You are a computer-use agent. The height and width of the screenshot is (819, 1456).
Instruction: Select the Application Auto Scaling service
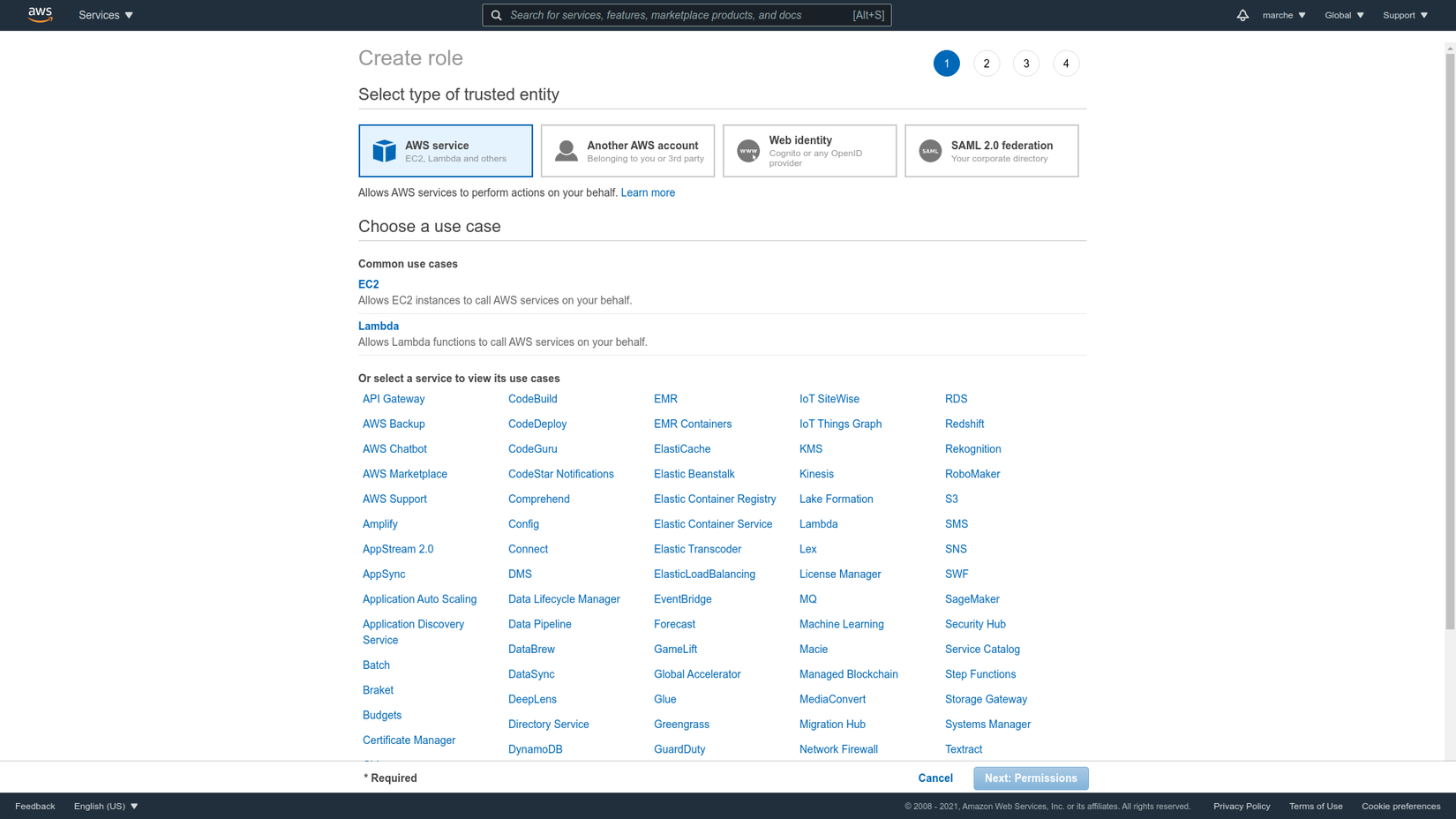[419, 599]
